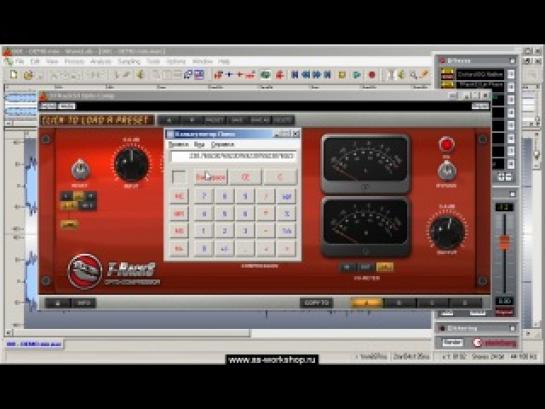
Task: Select the D comparison slot
Action: [x=465, y=303]
